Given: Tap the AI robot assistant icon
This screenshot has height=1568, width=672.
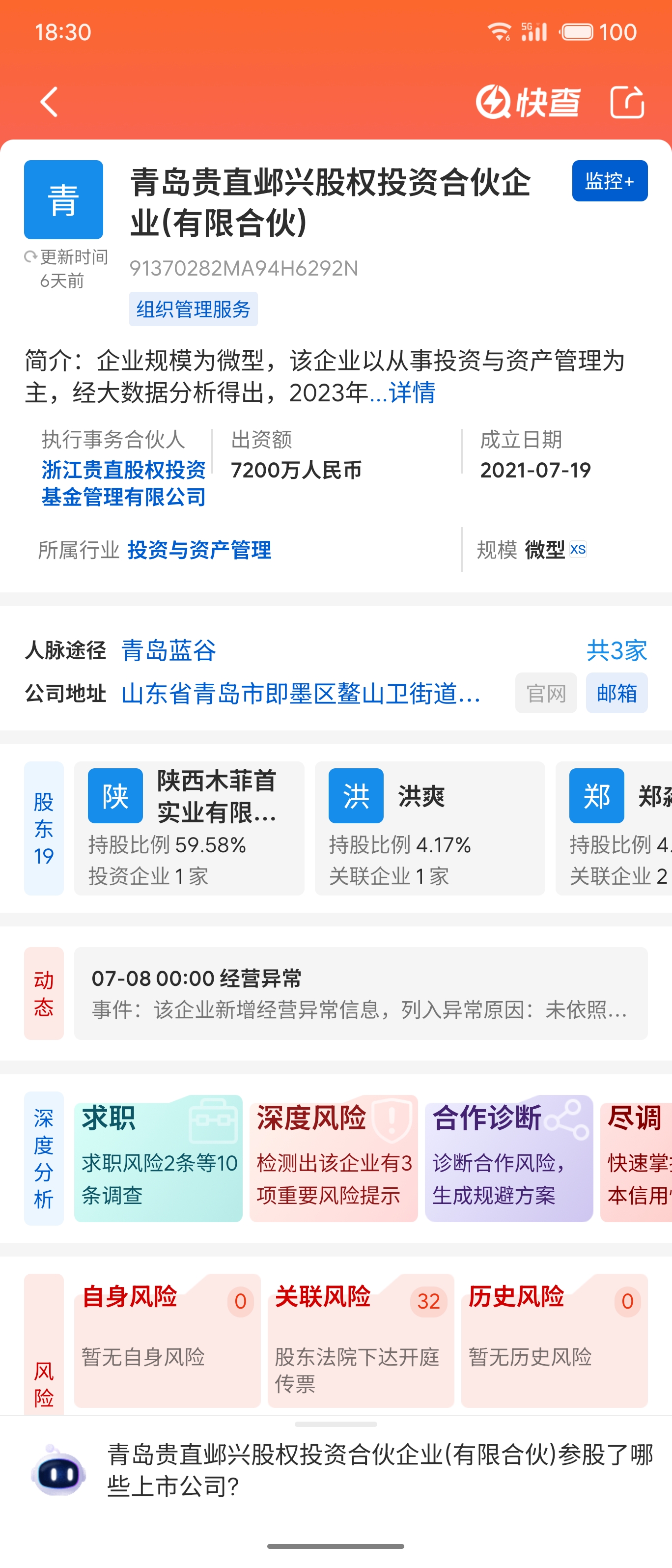Looking at the screenshot, I should point(58,1470).
